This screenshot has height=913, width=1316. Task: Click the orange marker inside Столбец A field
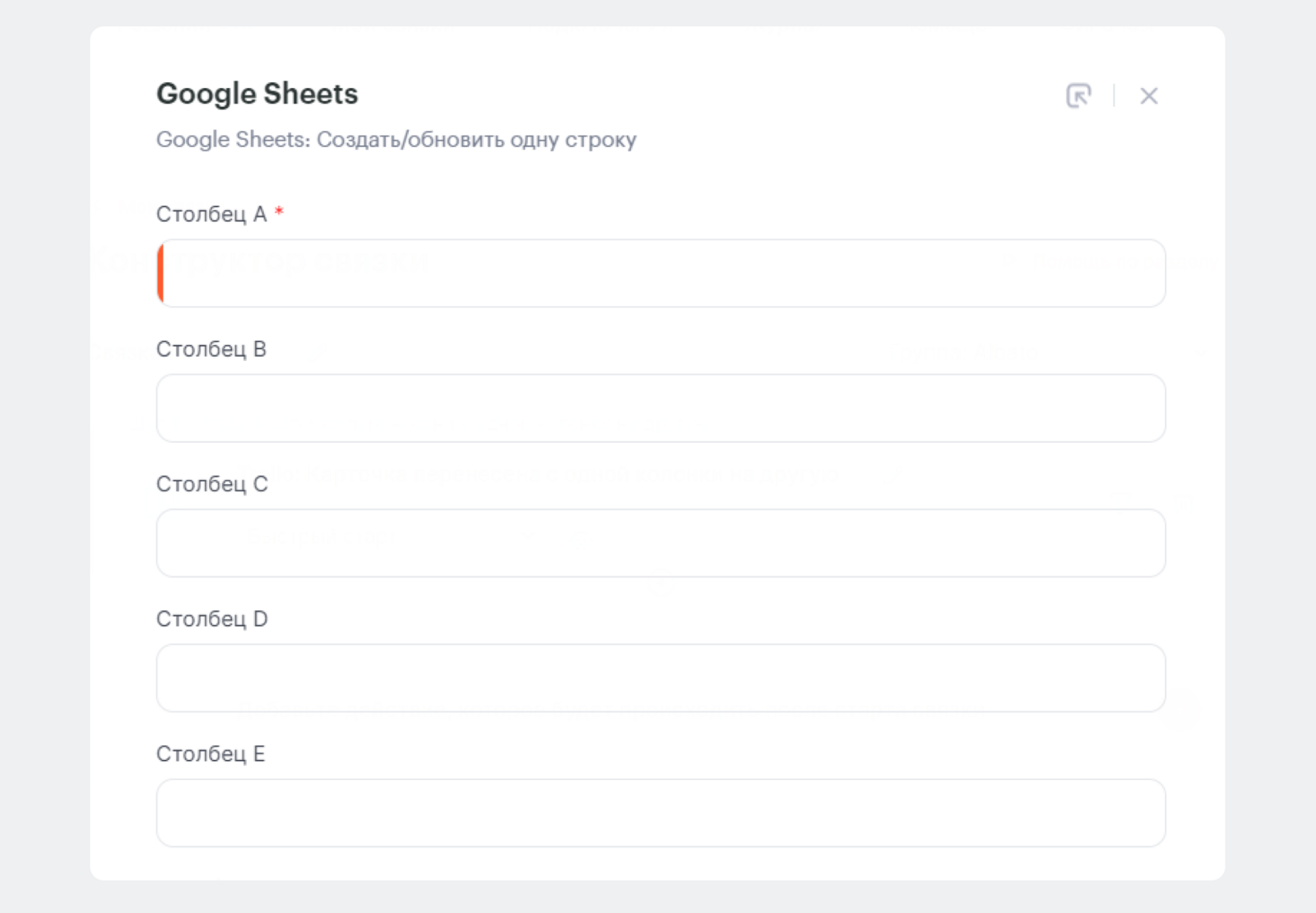tap(160, 274)
